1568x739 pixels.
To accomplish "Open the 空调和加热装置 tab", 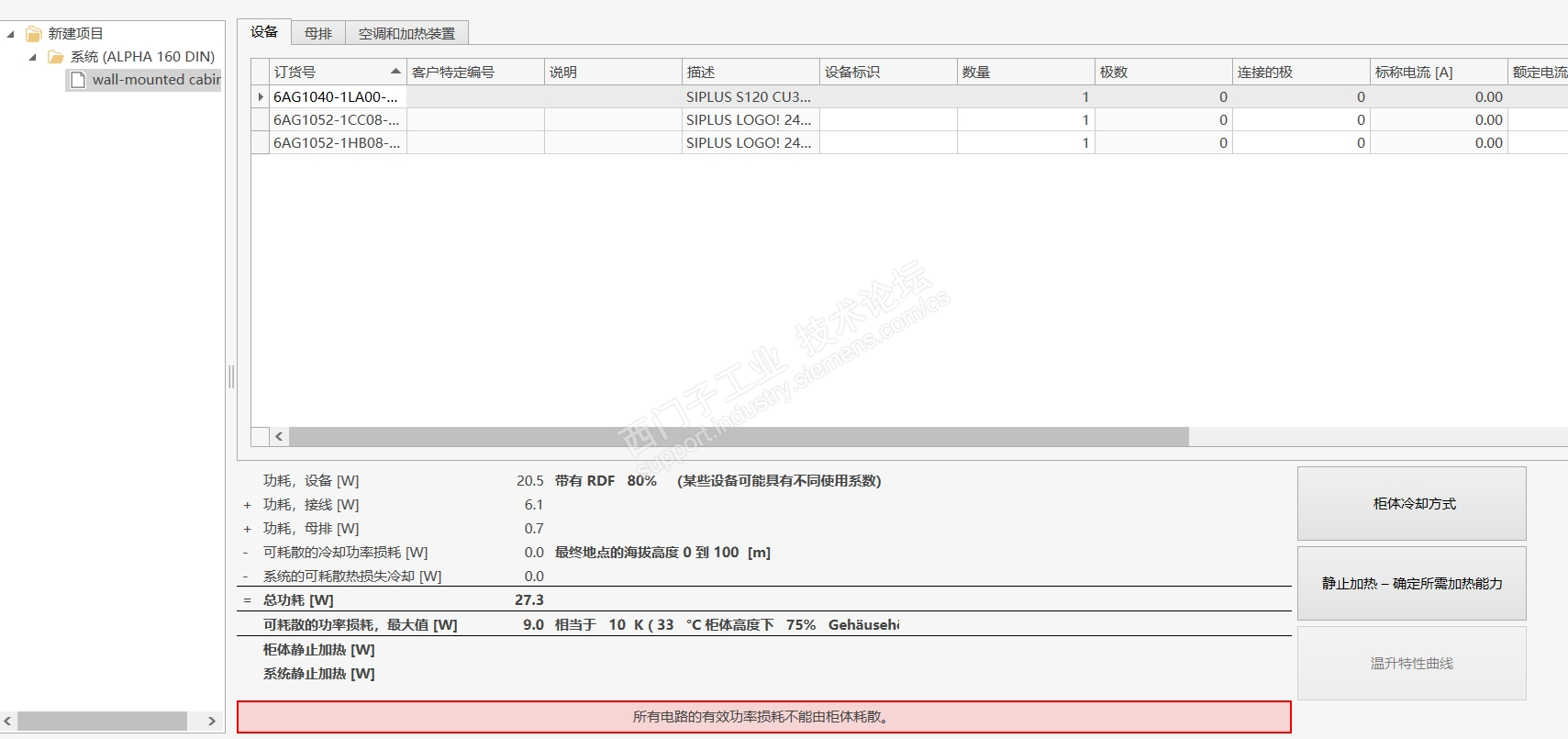I will pos(406,33).
